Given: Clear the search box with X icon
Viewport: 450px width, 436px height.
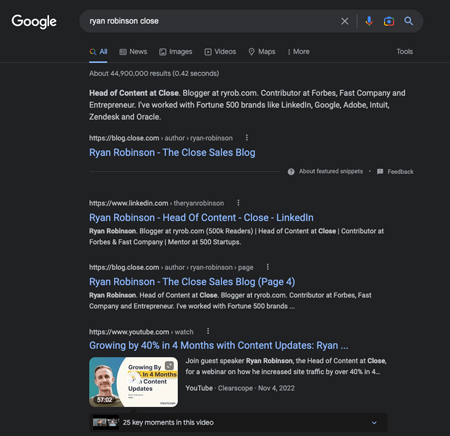Looking at the screenshot, I should [345, 21].
